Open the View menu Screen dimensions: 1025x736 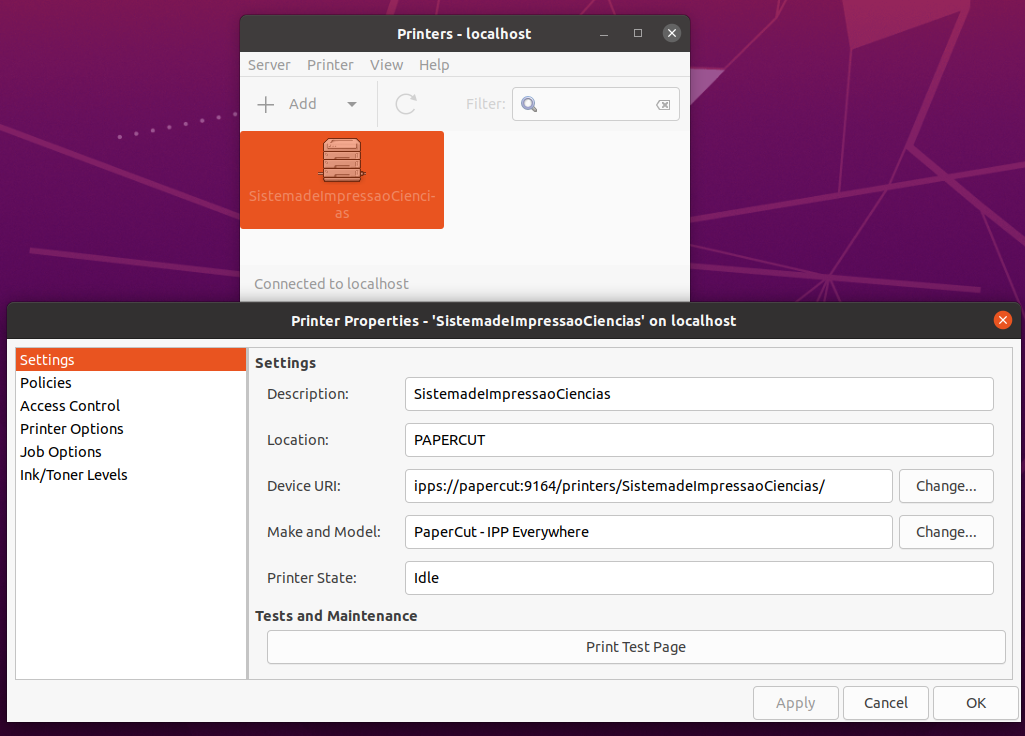pyautogui.click(x=386, y=65)
